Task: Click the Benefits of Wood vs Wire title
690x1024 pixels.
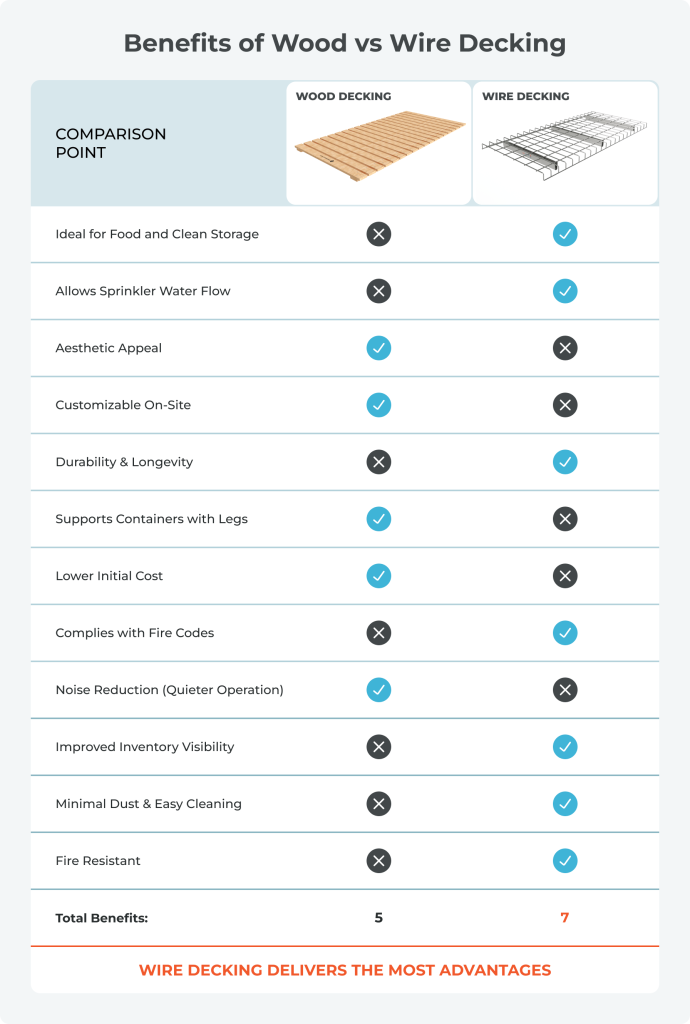Action: [x=345, y=43]
